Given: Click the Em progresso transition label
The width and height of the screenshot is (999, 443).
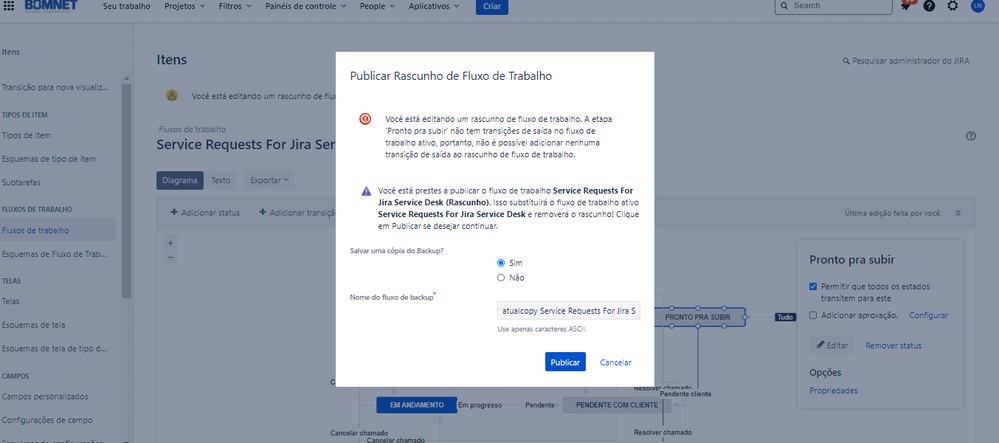Looking at the screenshot, I should click(x=480, y=405).
